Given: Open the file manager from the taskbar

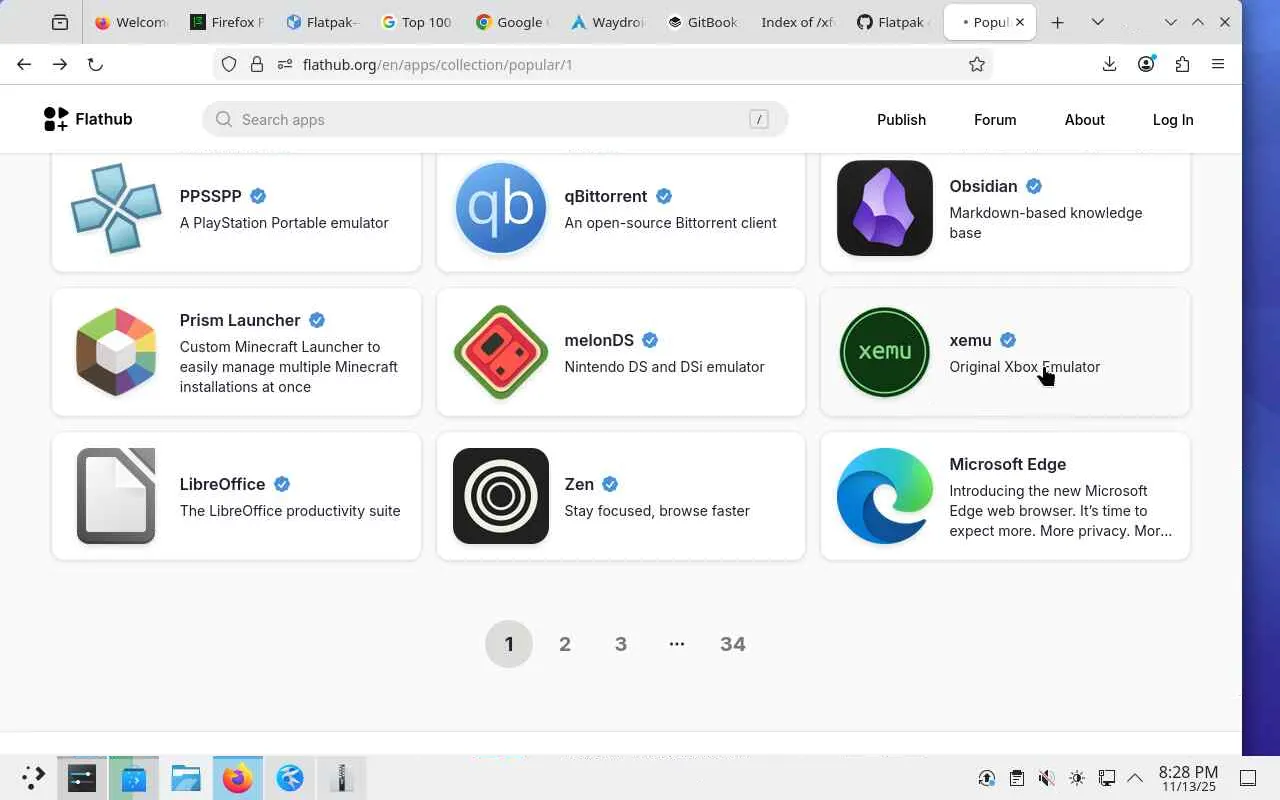Looking at the screenshot, I should [186, 778].
